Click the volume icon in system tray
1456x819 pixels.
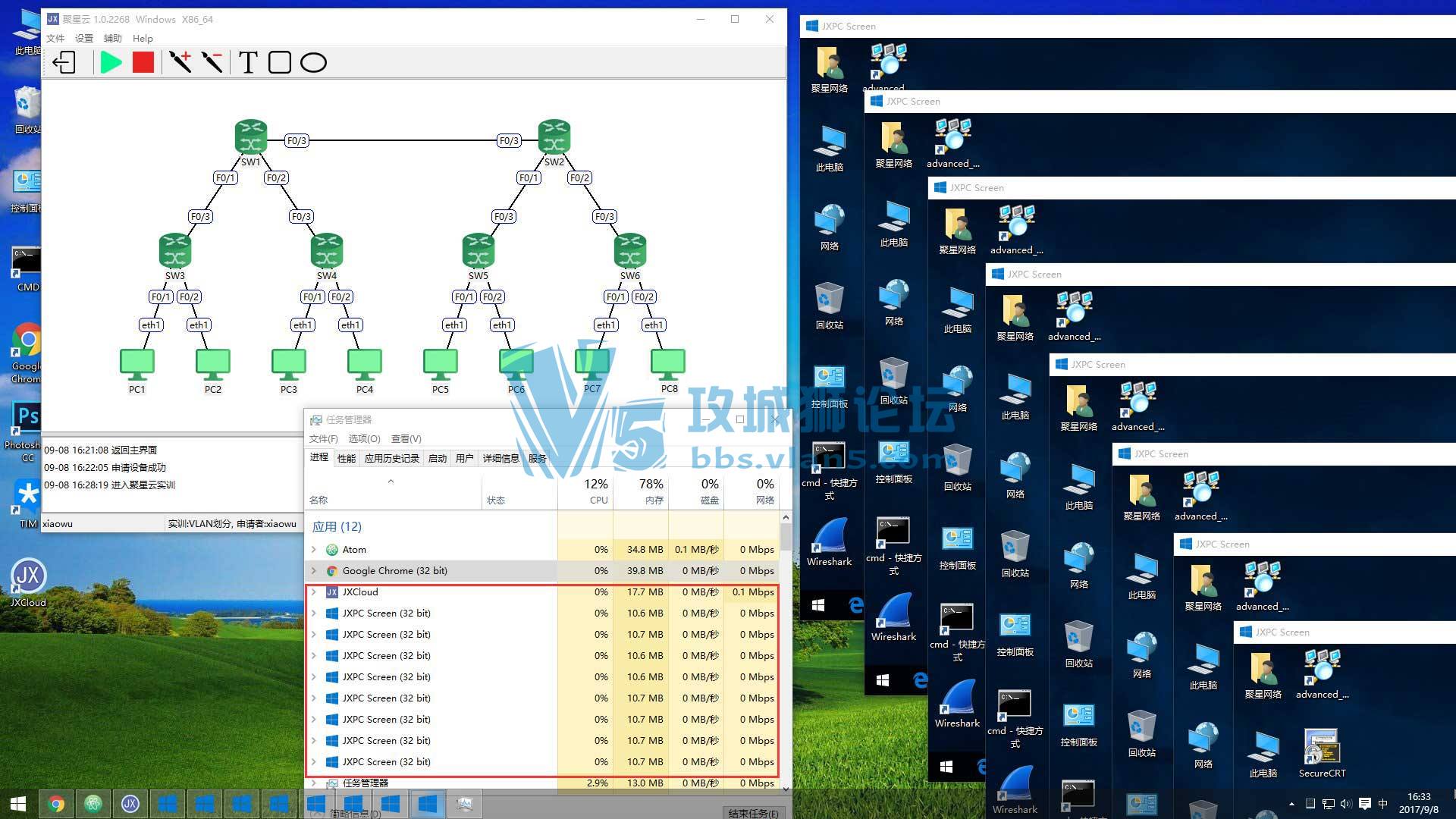(x=1346, y=804)
